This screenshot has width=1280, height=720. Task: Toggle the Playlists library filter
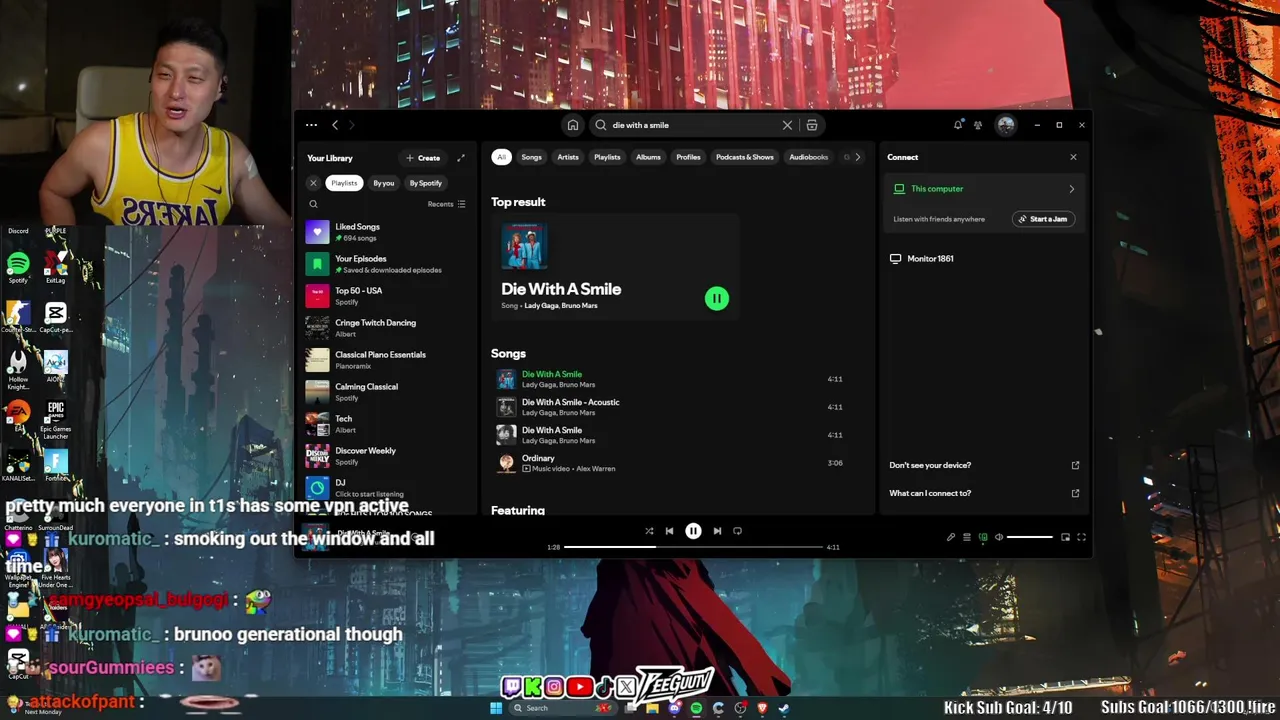click(344, 183)
